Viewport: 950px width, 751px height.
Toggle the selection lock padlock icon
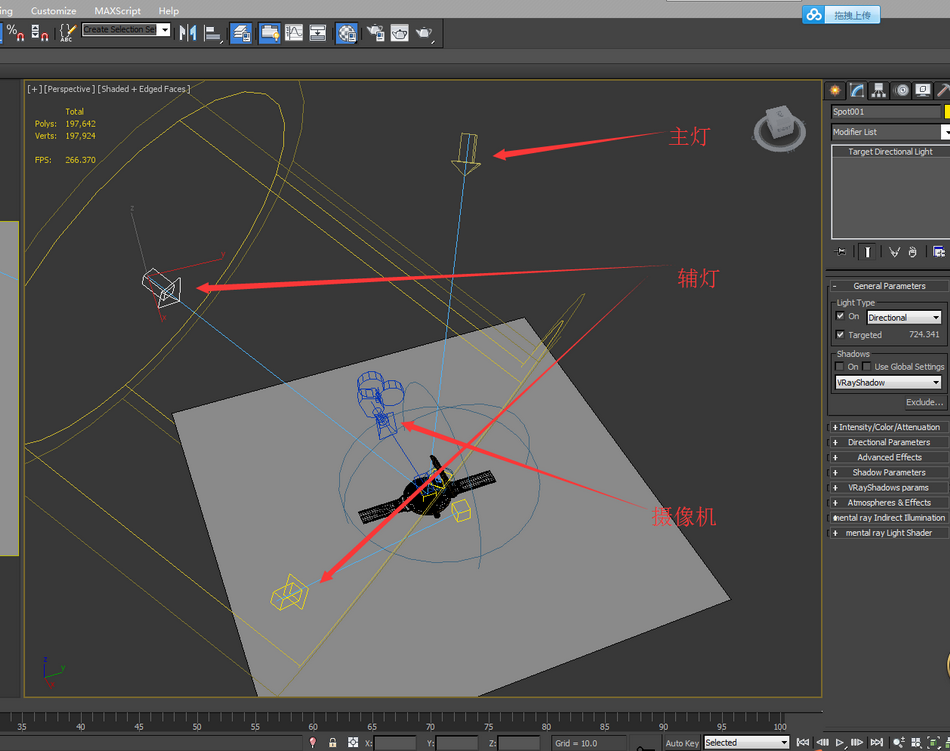[333, 743]
